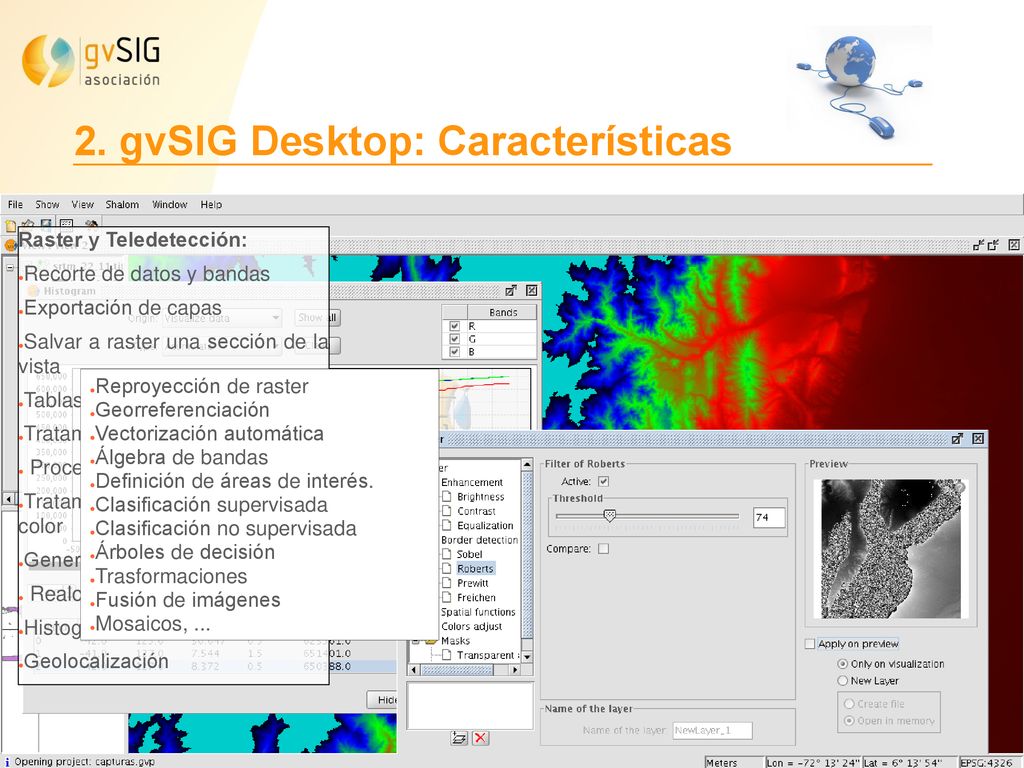Click the Bands column header

pyautogui.click(x=503, y=312)
